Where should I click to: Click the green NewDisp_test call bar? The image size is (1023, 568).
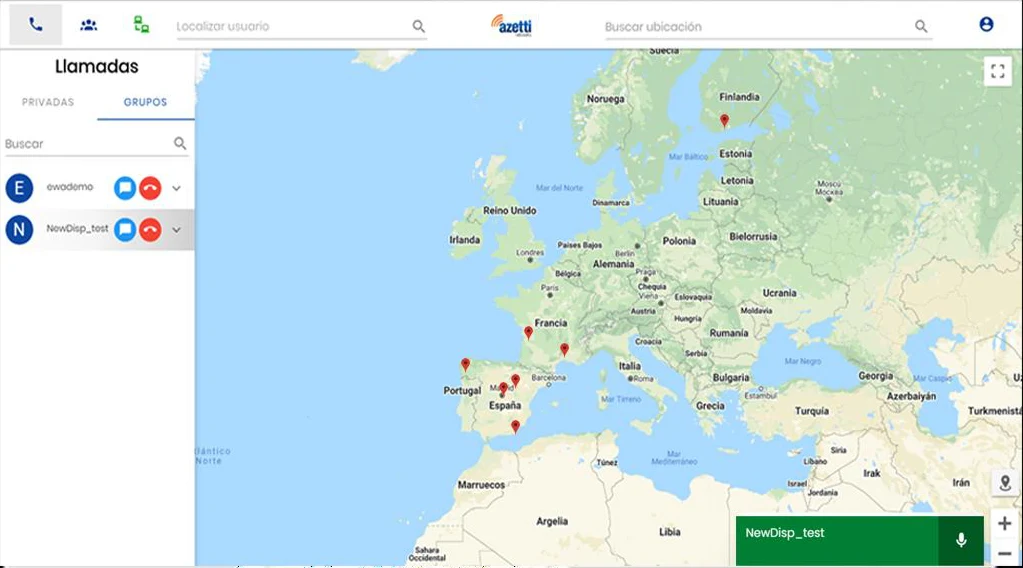click(837, 541)
